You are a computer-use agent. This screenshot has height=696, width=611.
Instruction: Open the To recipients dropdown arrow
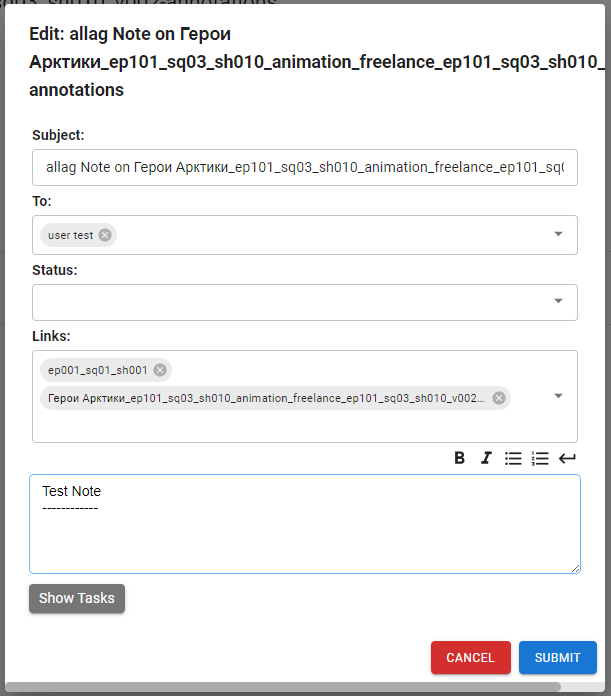(558, 234)
